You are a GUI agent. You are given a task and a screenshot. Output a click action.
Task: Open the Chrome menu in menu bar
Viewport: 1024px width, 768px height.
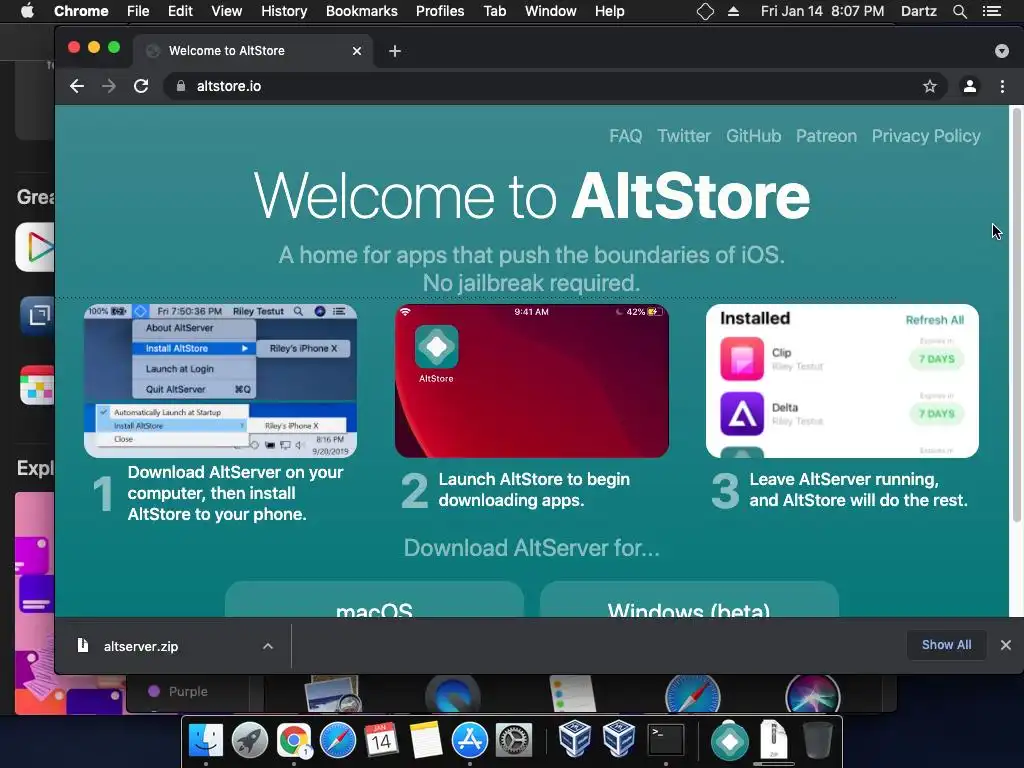pyautogui.click(x=81, y=11)
